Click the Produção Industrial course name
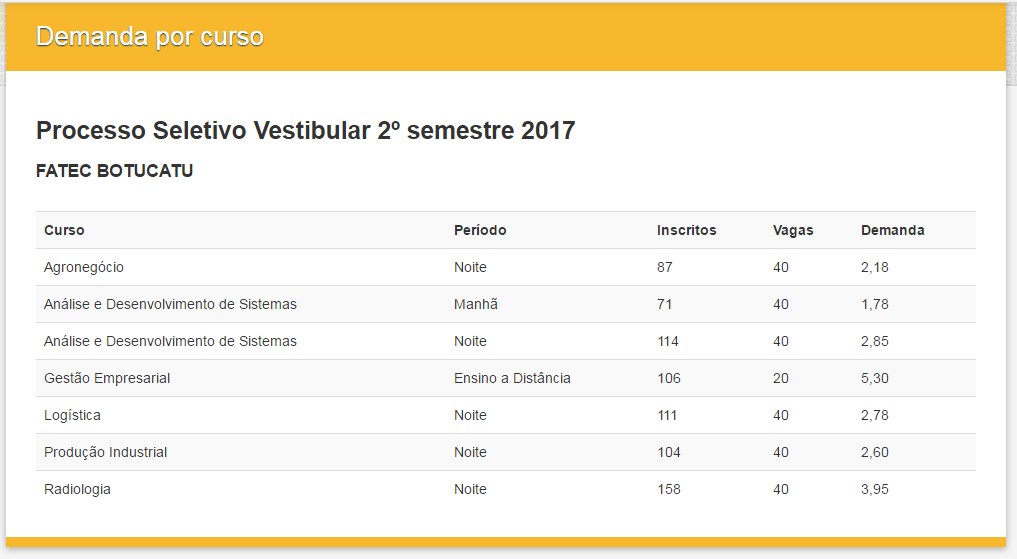The width and height of the screenshot is (1017, 559). (x=106, y=452)
